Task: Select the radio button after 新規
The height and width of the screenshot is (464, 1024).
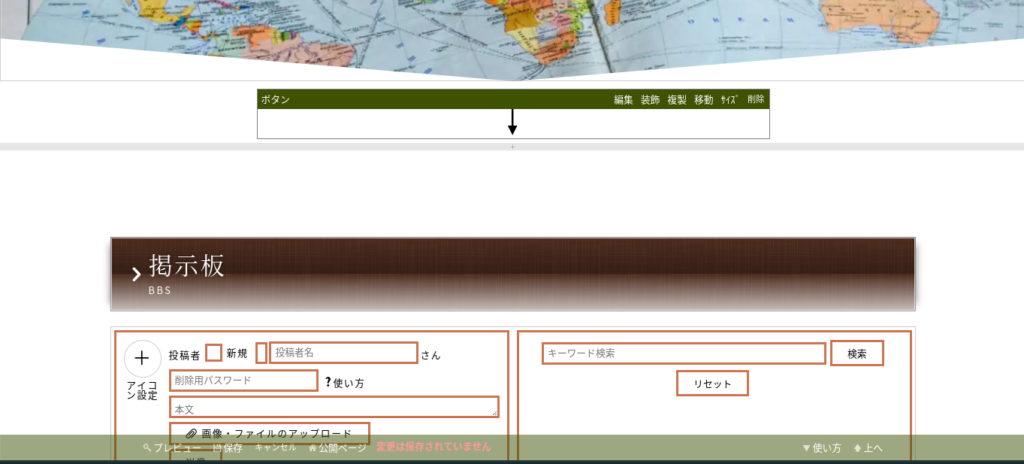Action: click(262, 353)
